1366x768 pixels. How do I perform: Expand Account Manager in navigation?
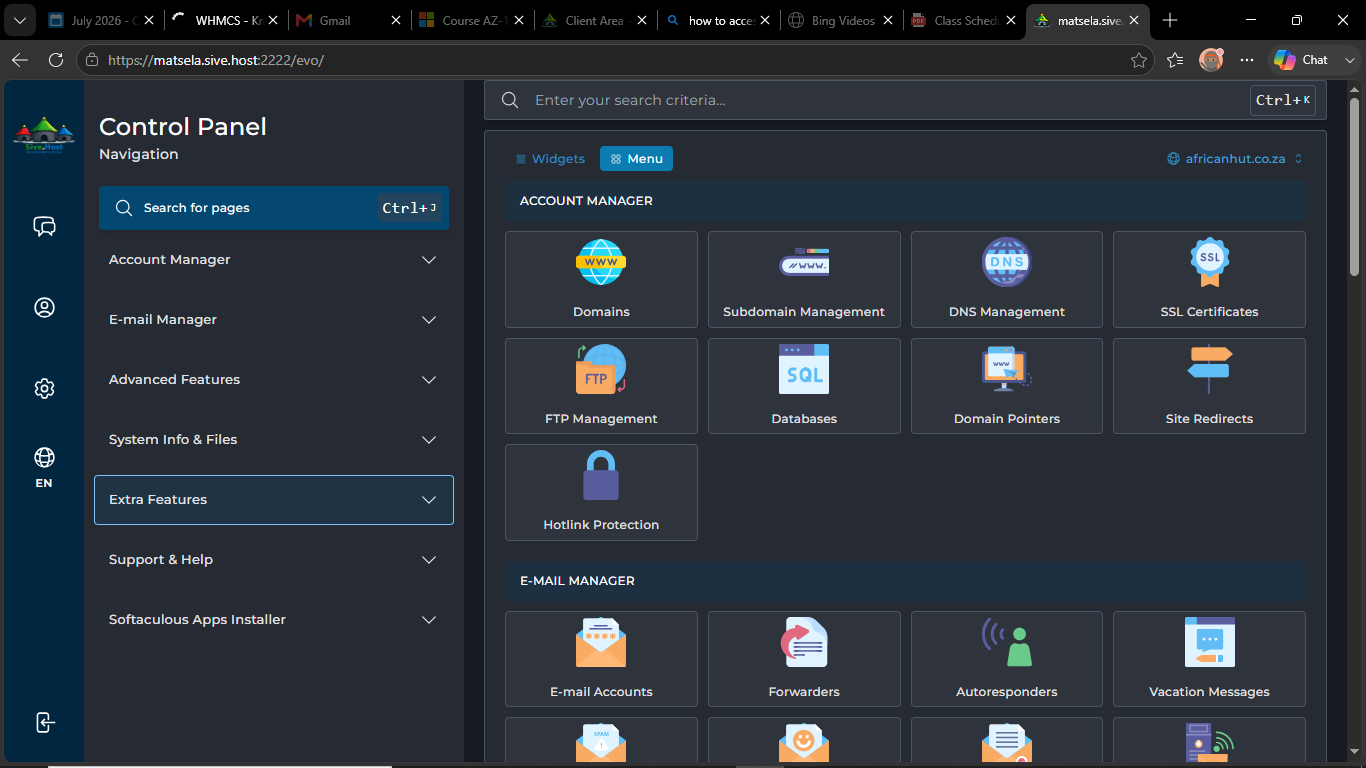pyautogui.click(x=274, y=260)
